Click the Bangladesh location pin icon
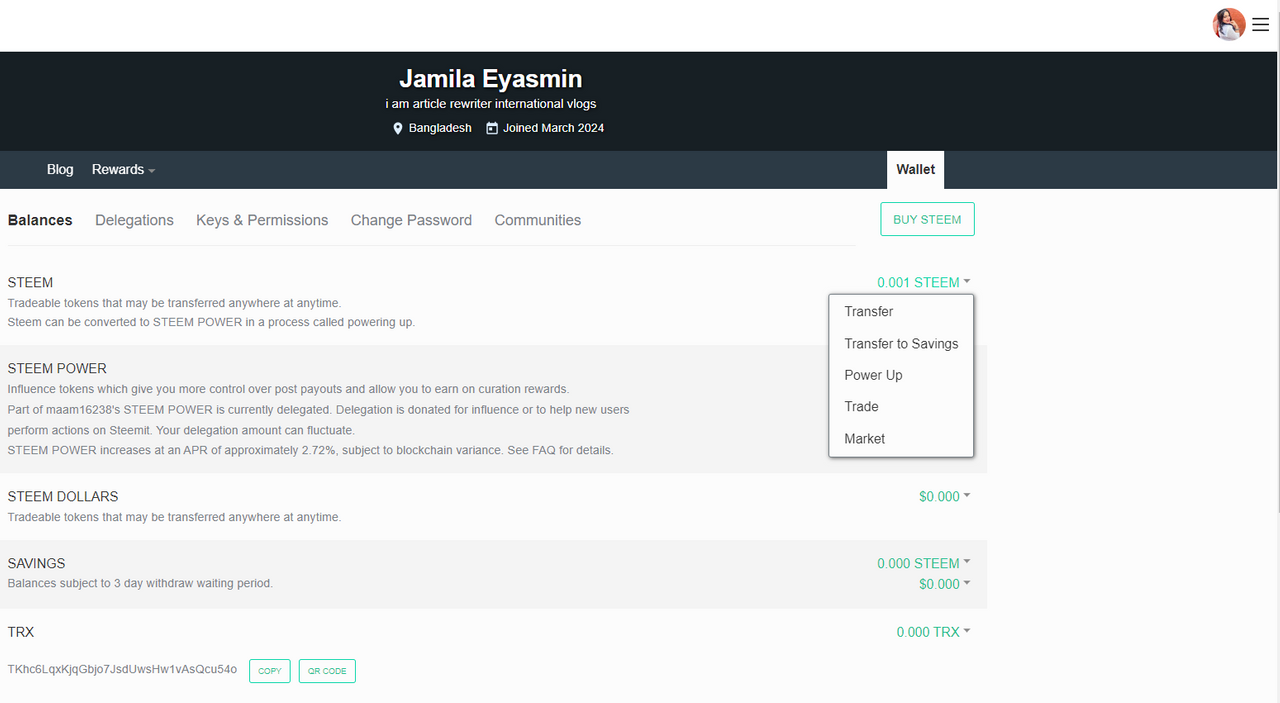Screen dimensions: 1280x703 pyautogui.click(x=398, y=128)
